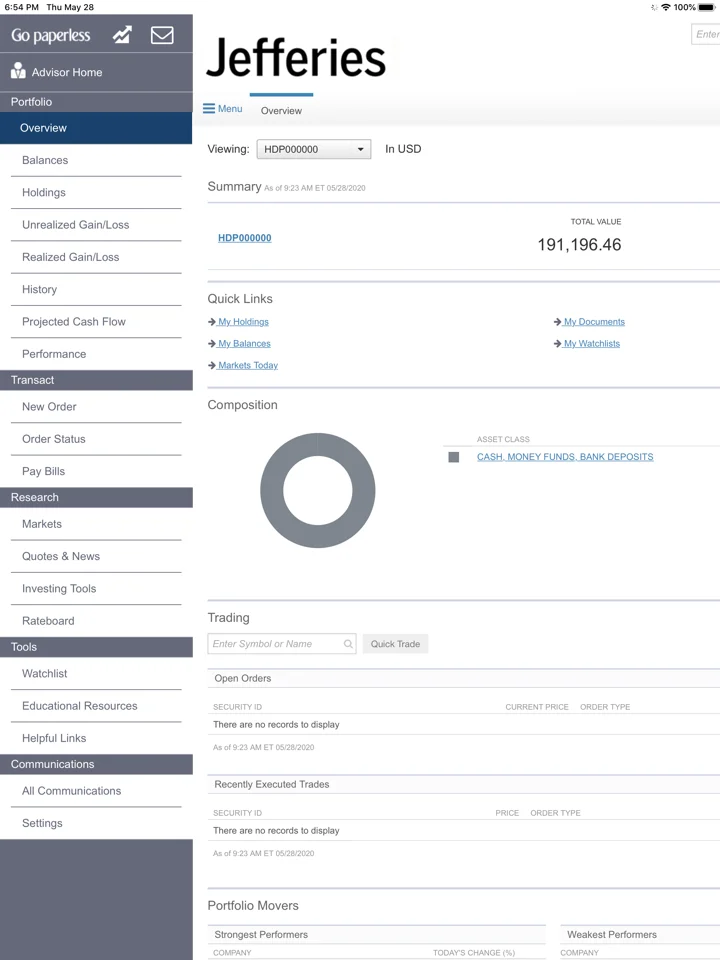Image resolution: width=720 pixels, height=960 pixels.
Task: Open the trending chart icon in header
Action: (x=122, y=35)
